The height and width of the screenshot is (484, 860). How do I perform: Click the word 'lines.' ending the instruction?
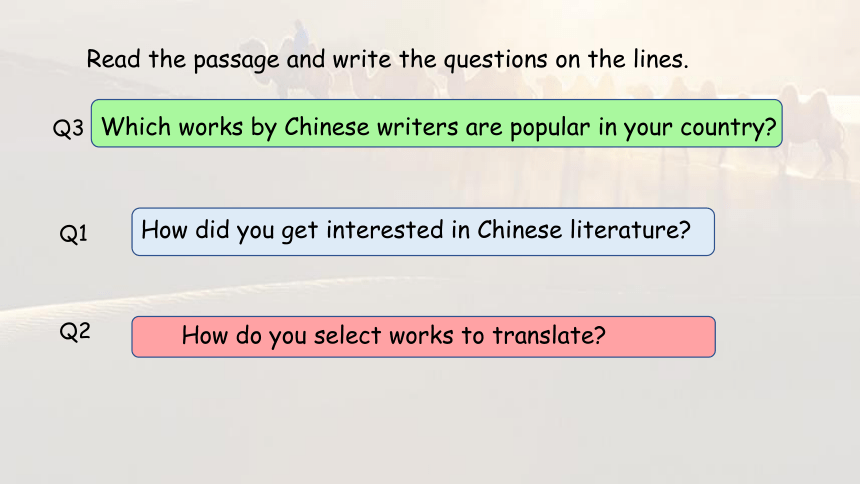(661, 59)
